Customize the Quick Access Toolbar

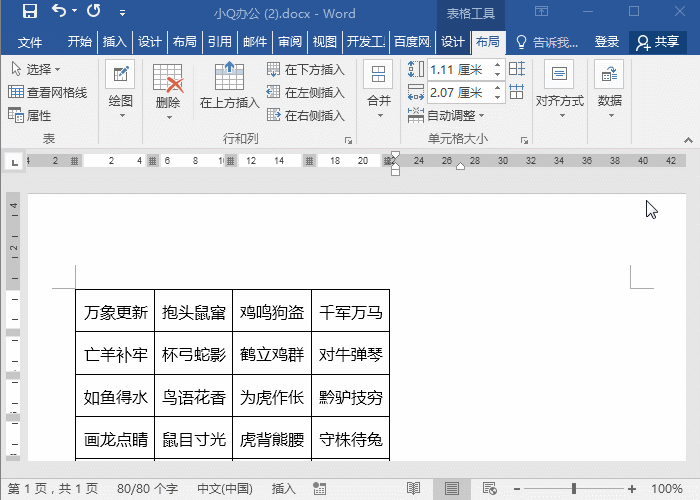122,12
